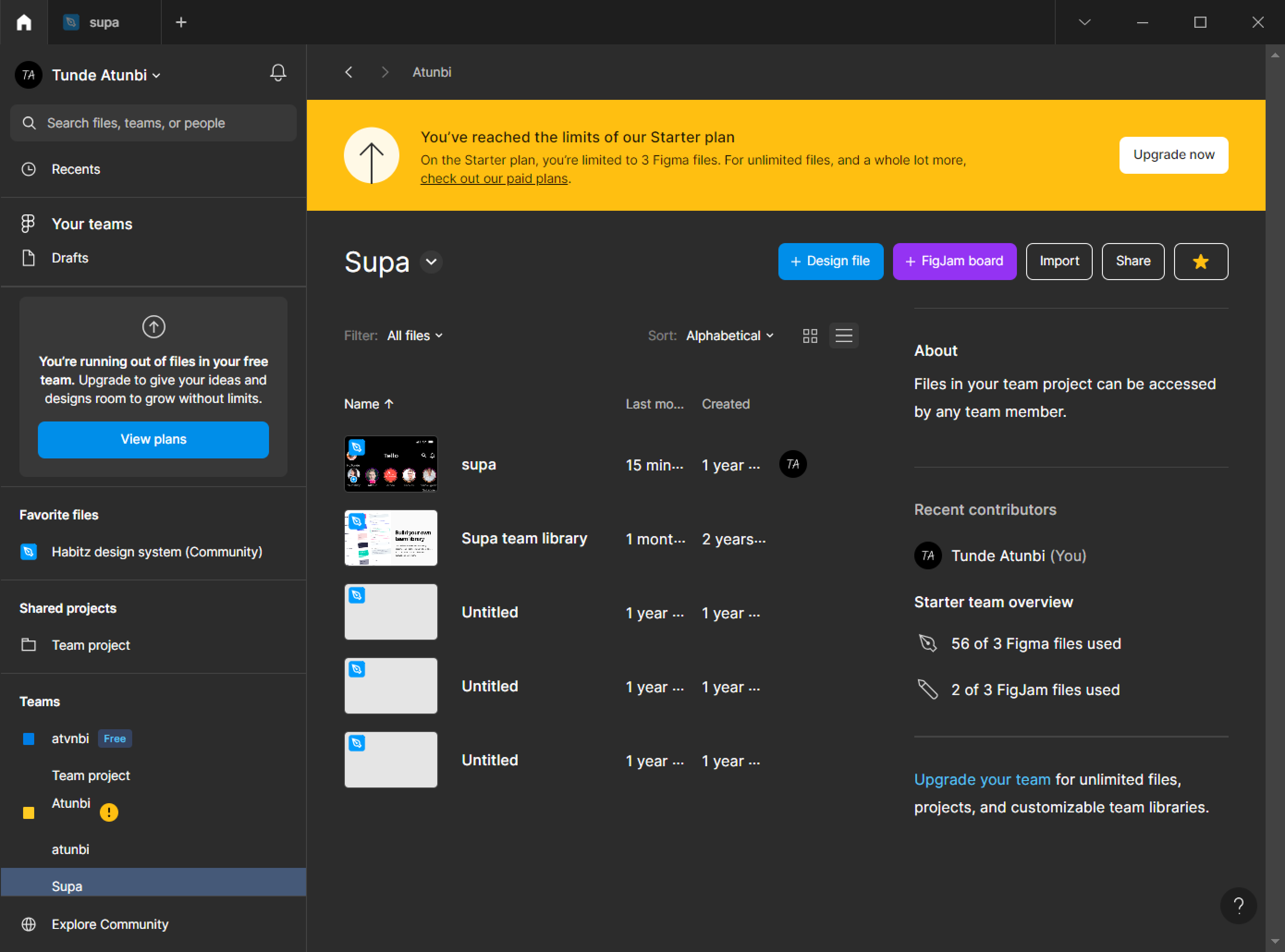Expand the Tunde Atunbi account menu
Viewport: 1285px width, 952px height.
click(106, 75)
